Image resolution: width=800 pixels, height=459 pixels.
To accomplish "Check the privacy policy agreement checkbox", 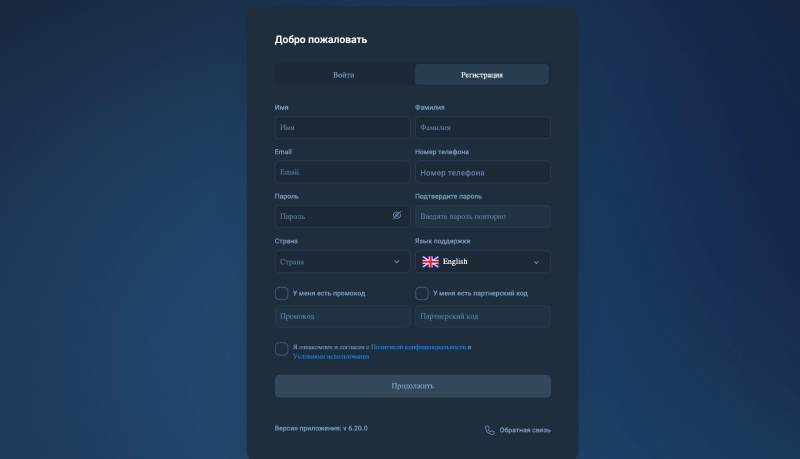I will [281, 349].
